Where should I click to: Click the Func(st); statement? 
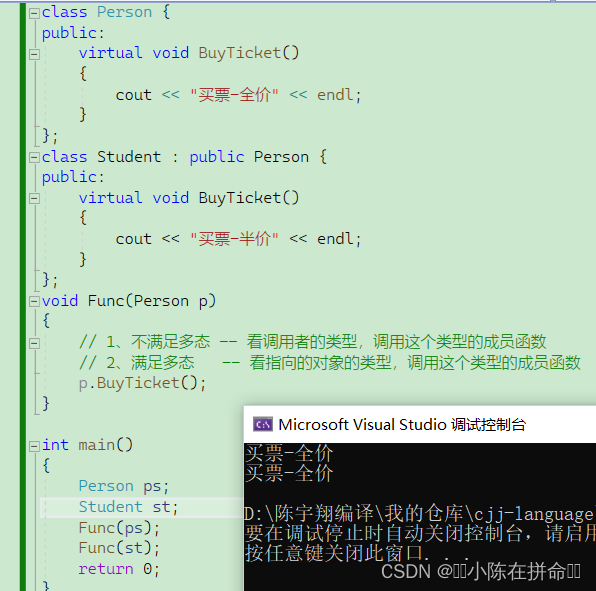pyautogui.click(x=119, y=548)
